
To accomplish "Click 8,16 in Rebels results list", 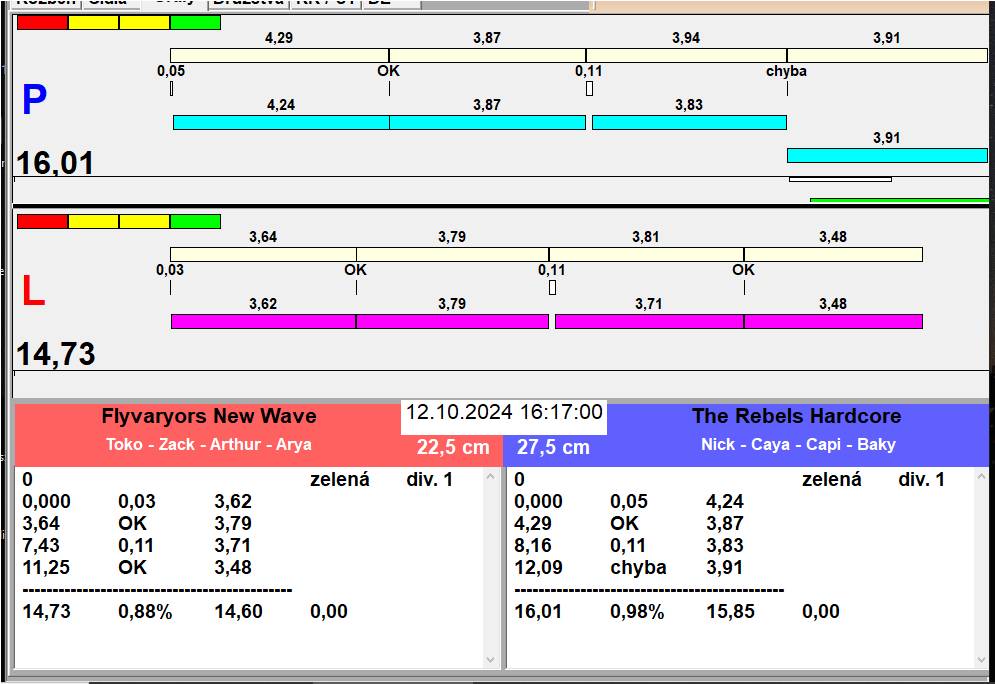I will click(533, 546).
